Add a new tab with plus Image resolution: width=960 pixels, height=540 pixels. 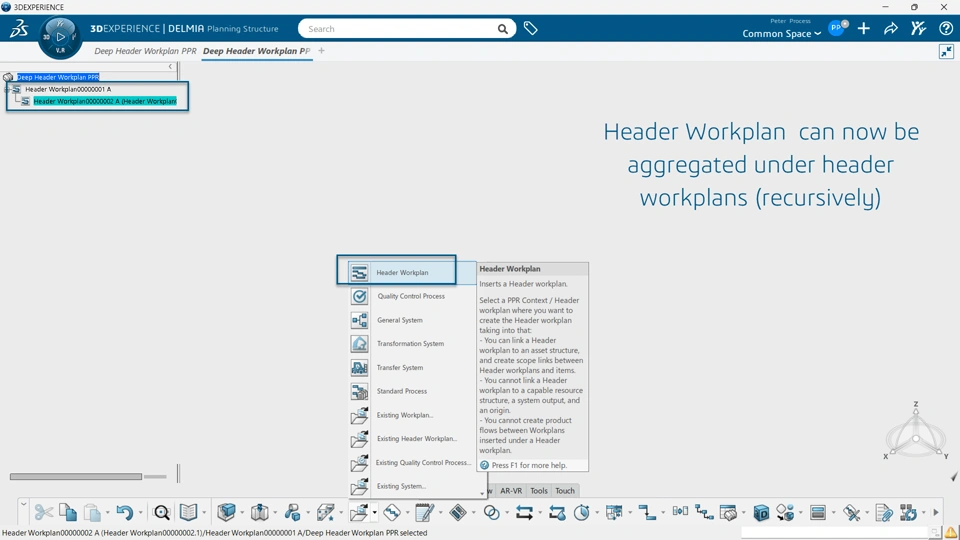click(321, 51)
